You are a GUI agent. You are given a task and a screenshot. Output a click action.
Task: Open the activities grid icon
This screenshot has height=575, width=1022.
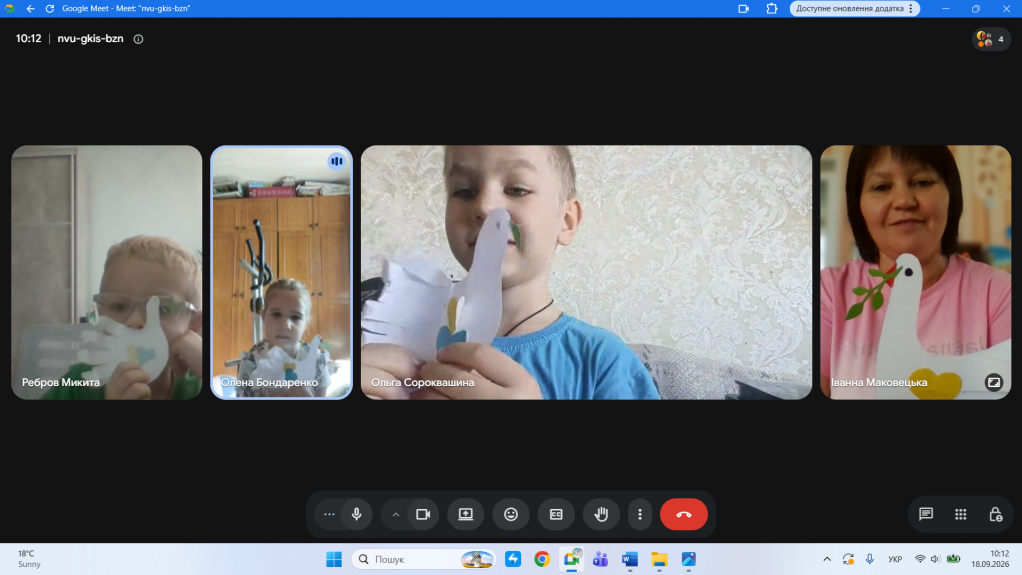tap(961, 514)
